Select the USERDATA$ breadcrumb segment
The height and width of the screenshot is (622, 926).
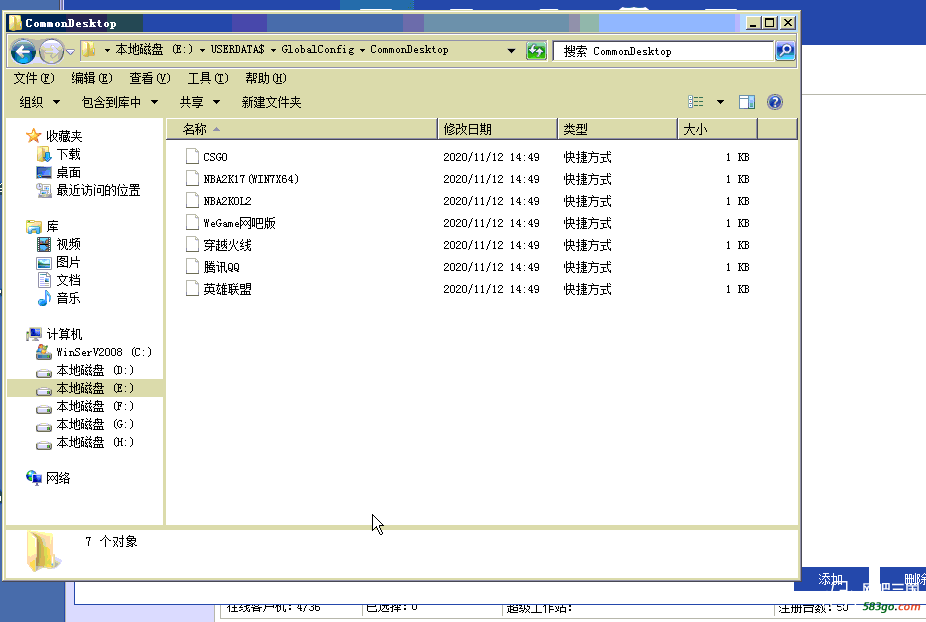click(x=237, y=50)
